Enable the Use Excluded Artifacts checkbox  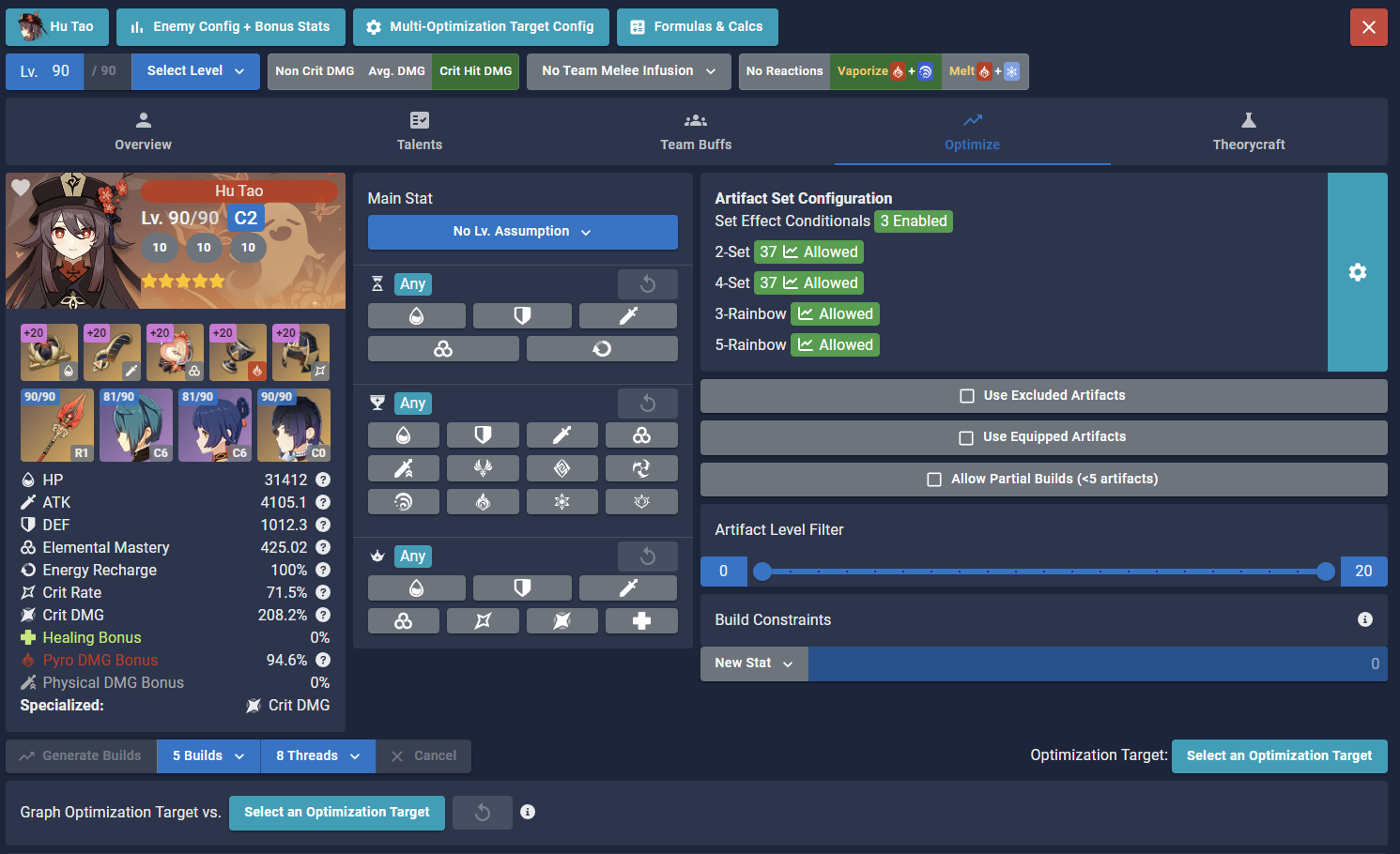pos(966,395)
